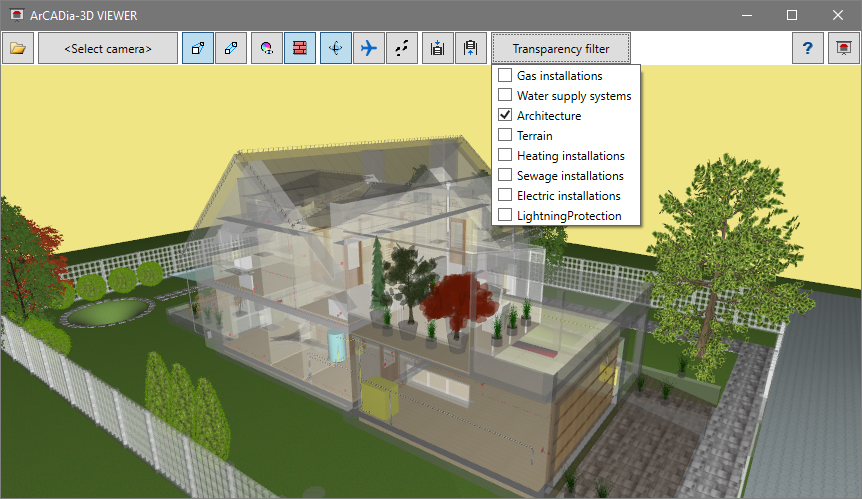
Task: Enable the LightningProtection checkbox
Action: (505, 215)
